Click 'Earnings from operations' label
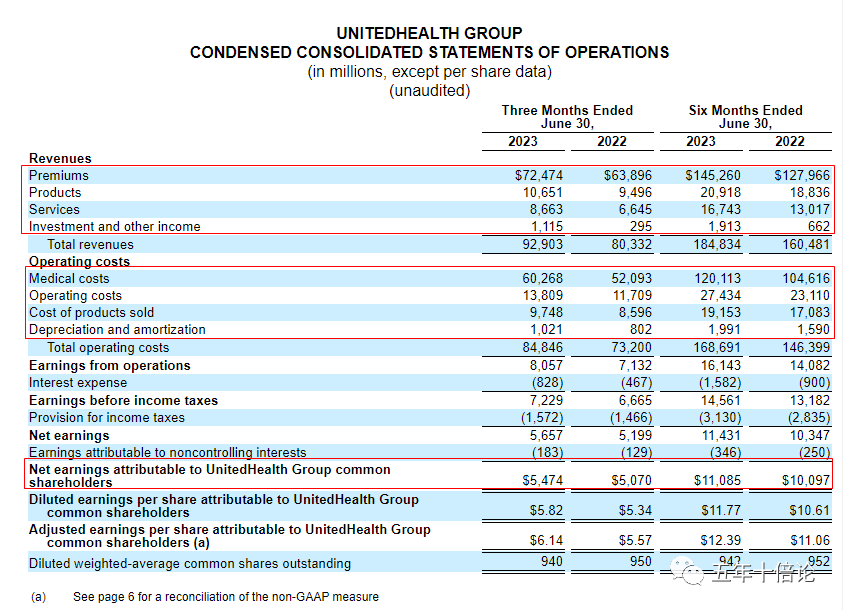Image resolution: width=843 pixels, height=610 pixels. point(110,366)
